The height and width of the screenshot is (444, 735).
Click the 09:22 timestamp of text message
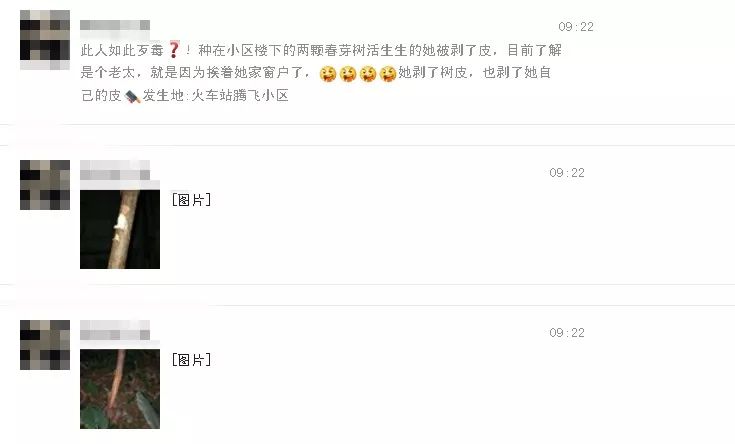(x=576, y=27)
